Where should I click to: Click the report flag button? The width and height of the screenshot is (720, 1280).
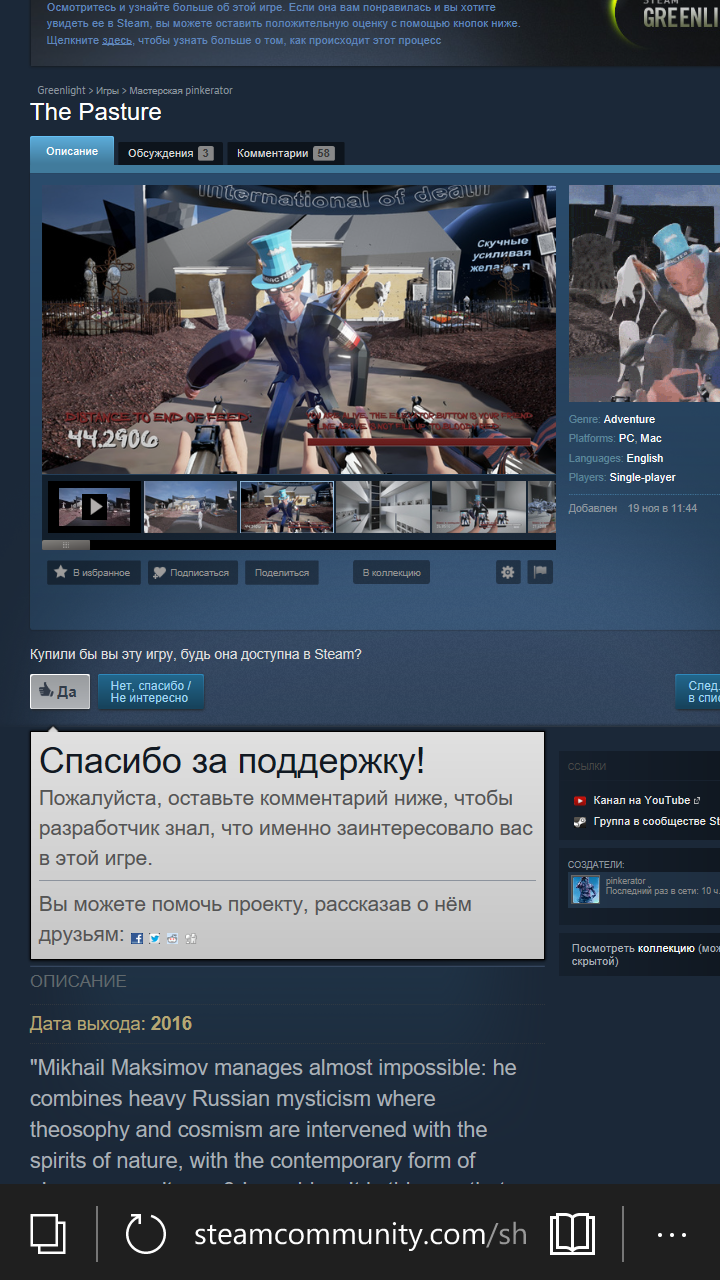pyautogui.click(x=540, y=572)
